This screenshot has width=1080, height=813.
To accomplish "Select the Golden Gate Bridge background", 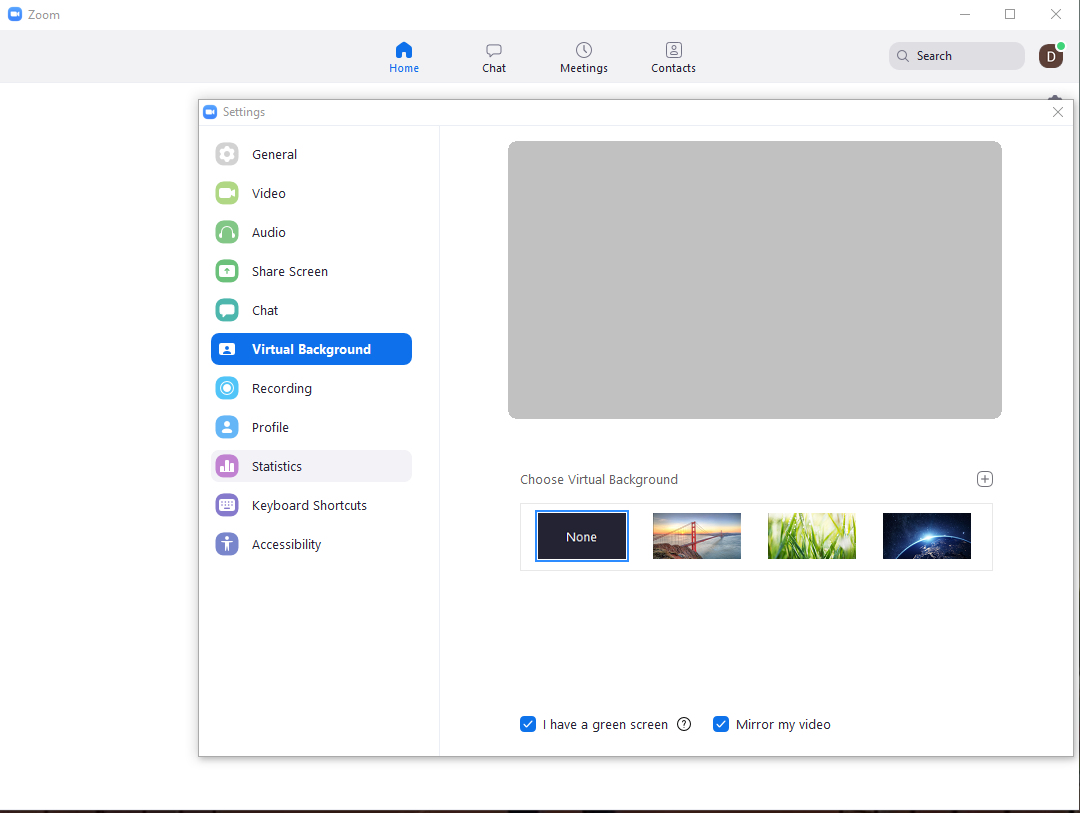I will (697, 536).
